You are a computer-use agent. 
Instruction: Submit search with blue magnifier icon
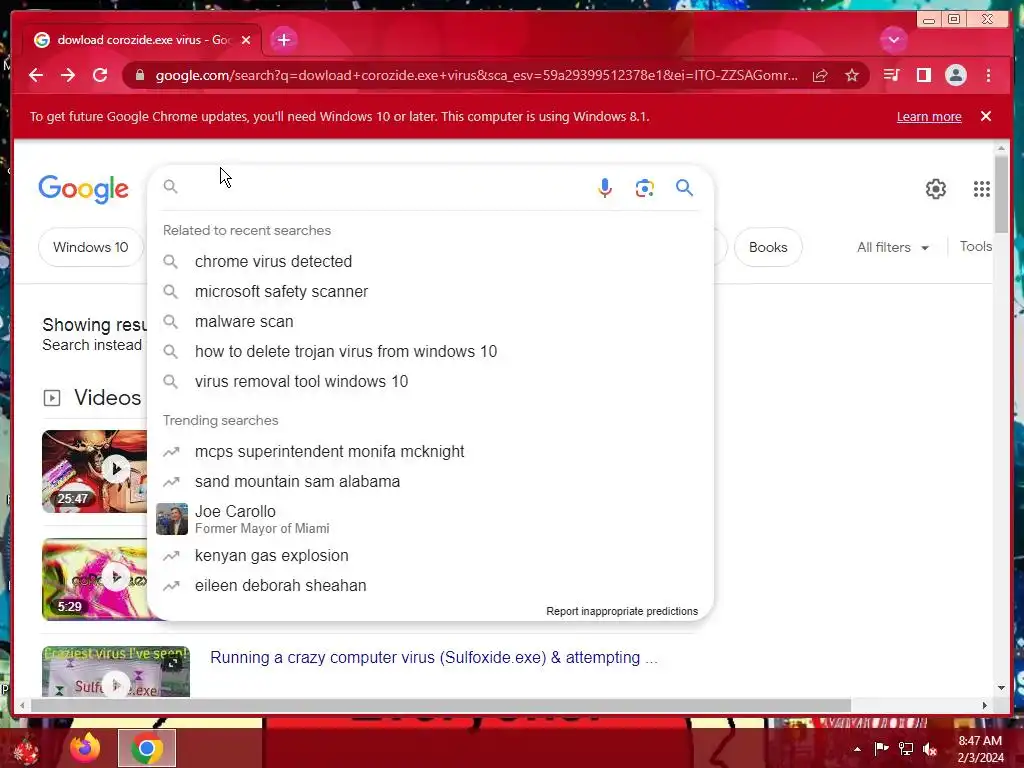tap(684, 188)
